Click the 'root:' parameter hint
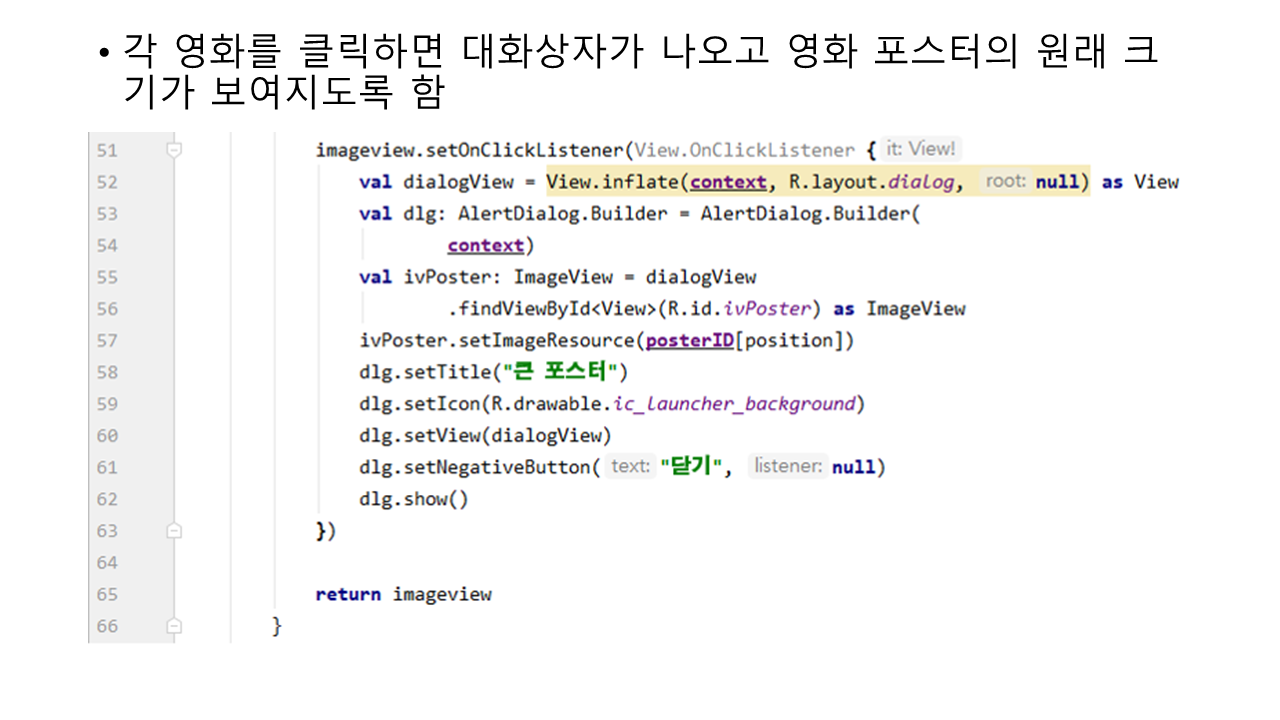This screenshot has width=1280, height=720. click(x=1006, y=181)
